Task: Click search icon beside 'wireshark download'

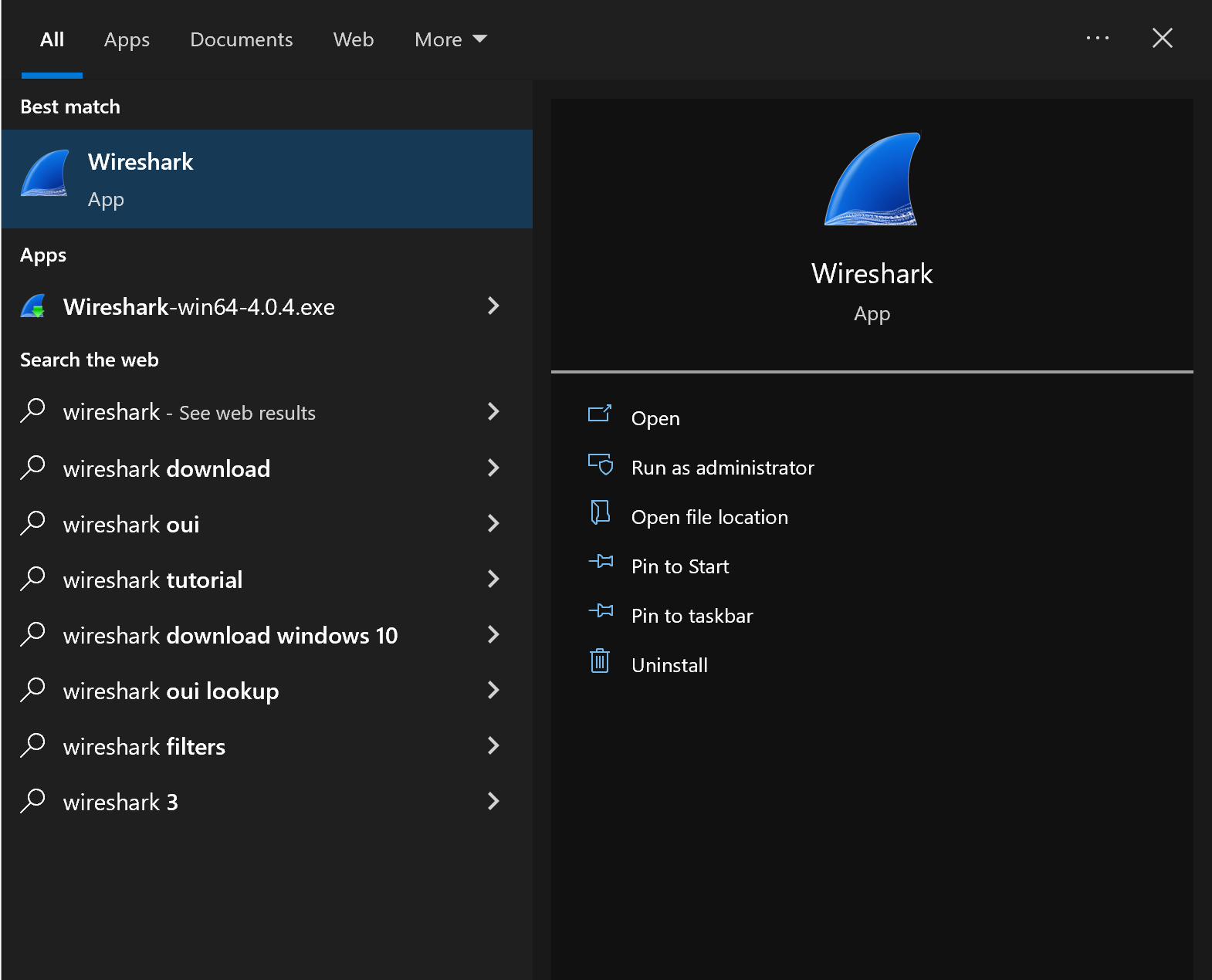Action: coord(33,467)
